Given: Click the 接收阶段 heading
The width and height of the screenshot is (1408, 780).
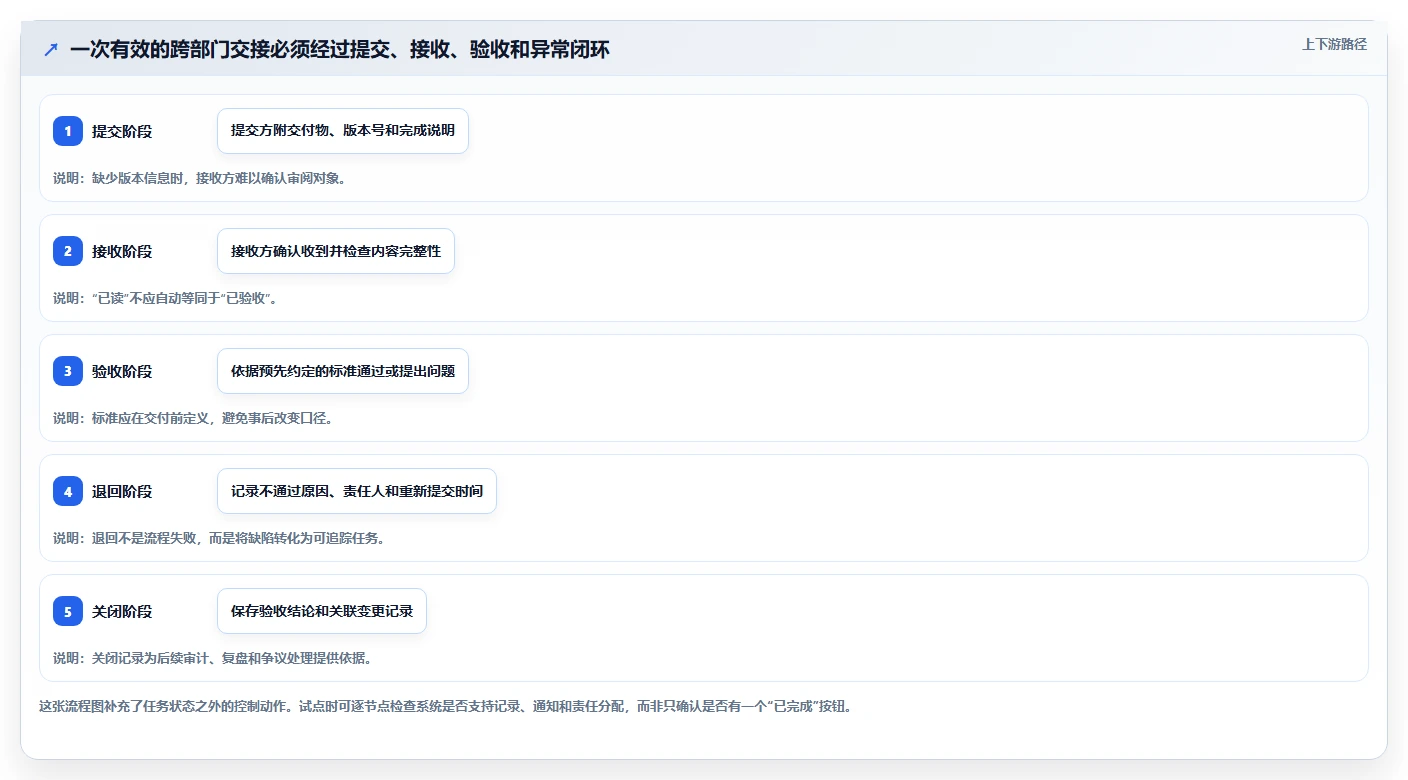Looking at the screenshot, I should 122,251.
